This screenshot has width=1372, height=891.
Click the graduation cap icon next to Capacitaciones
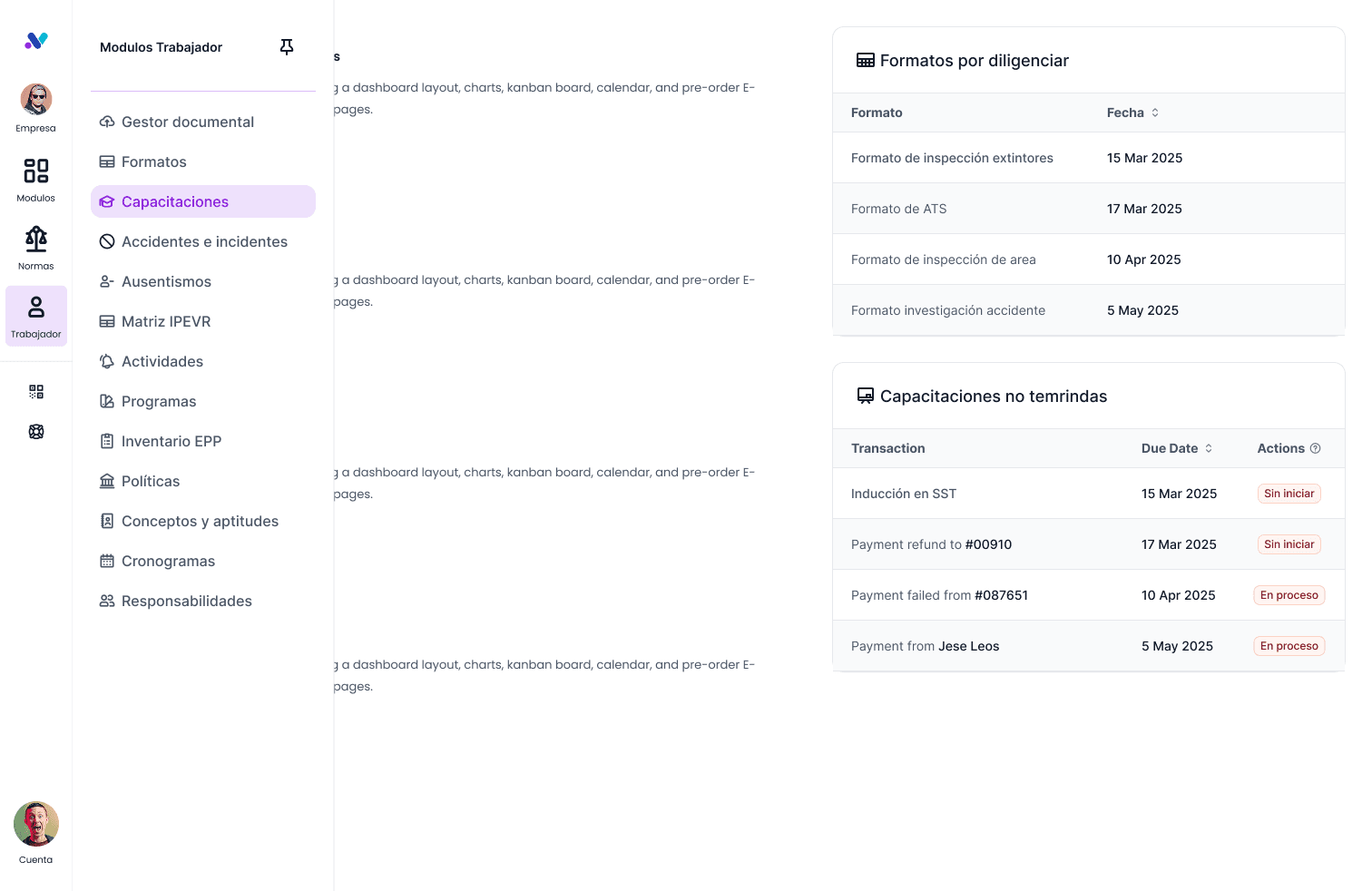pyautogui.click(x=107, y=201)
